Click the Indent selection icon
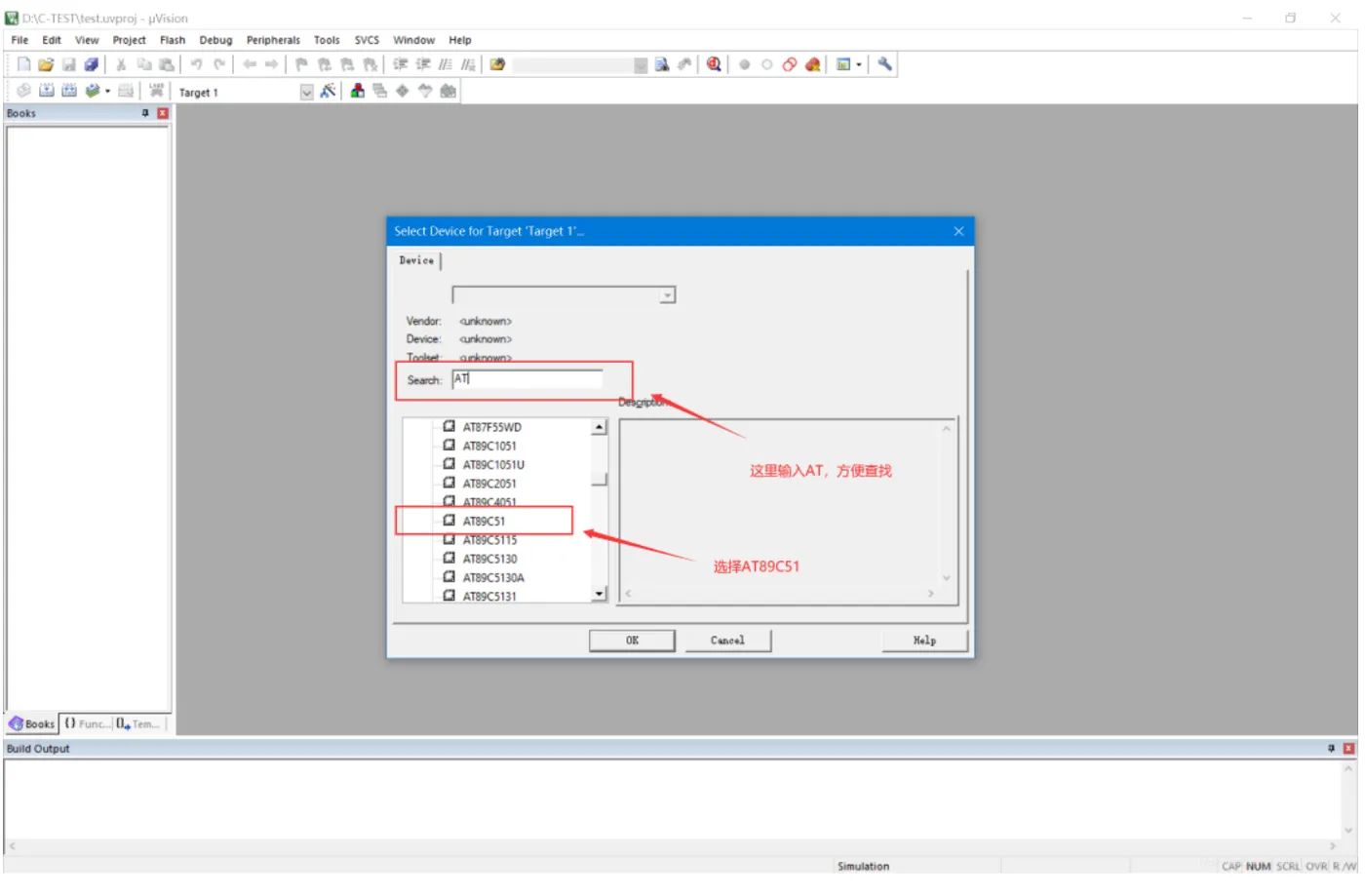The image size is (1365, 896). pos(401,64)
